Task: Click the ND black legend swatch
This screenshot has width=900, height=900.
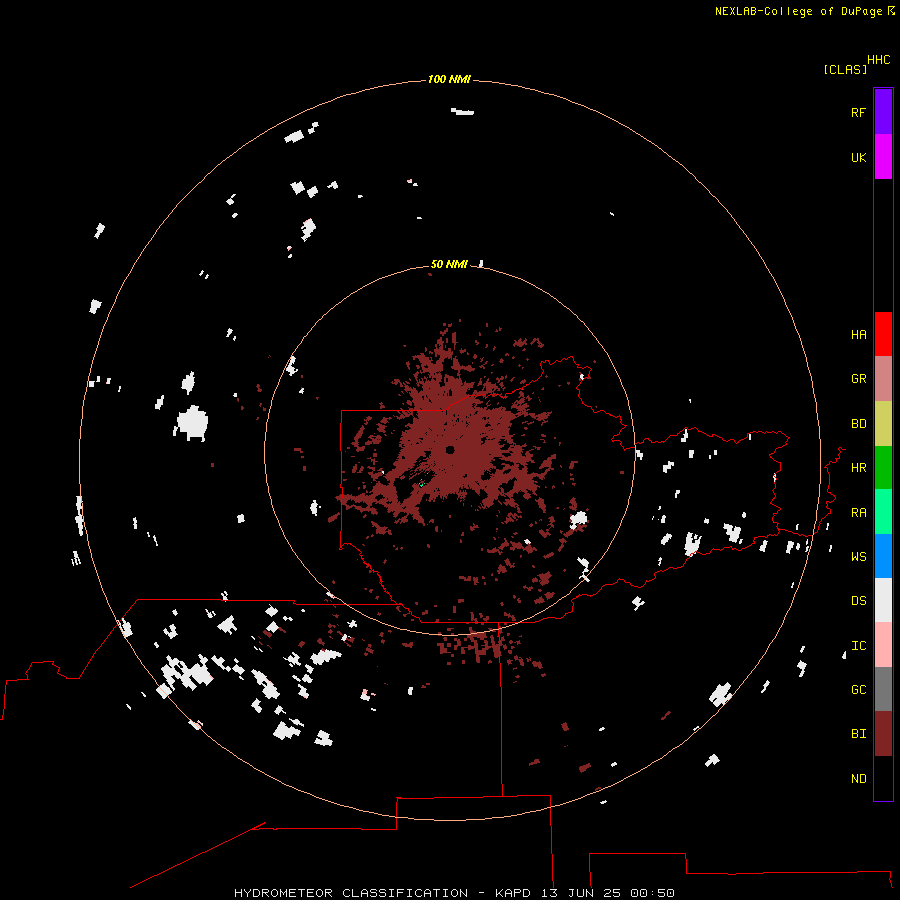Action: (x=883, y=778)
